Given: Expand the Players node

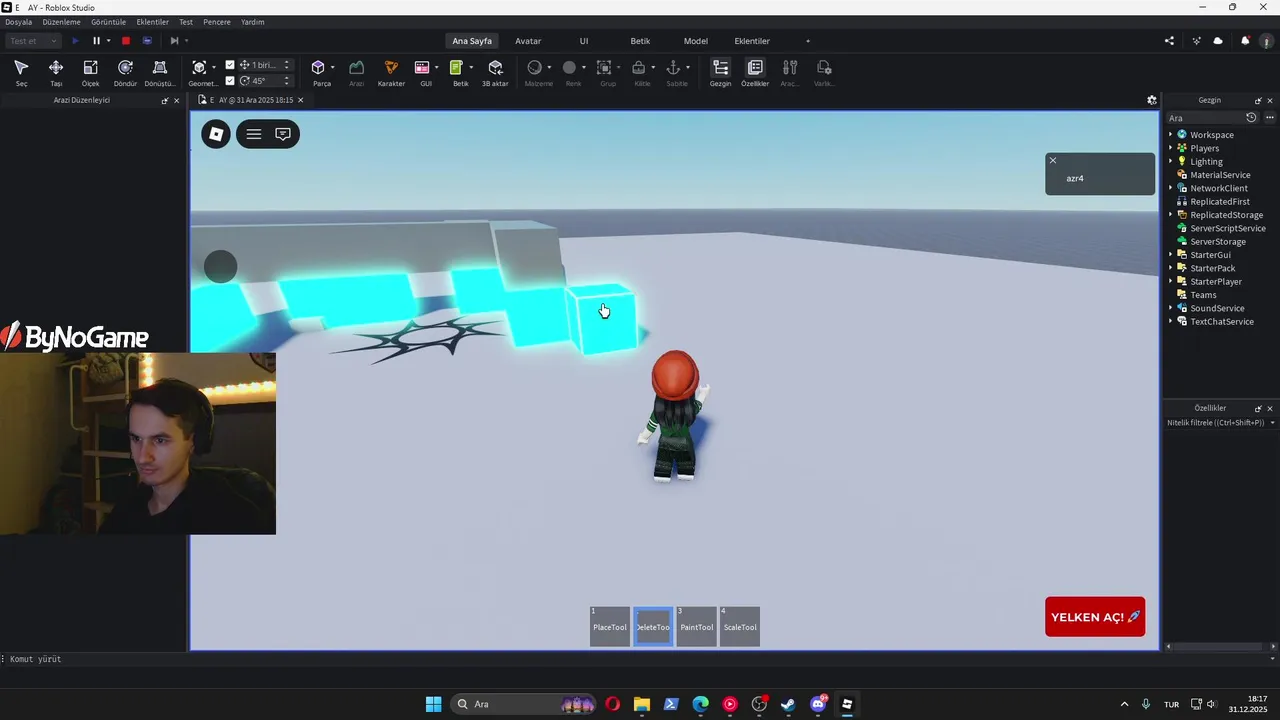Looking at the screenshot, I should (1170, 148).
